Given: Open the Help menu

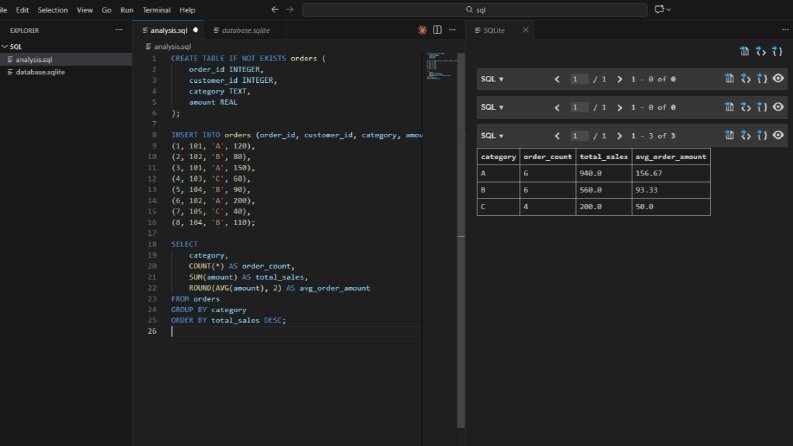Looking at the screenshot, I should coord(187,10).
